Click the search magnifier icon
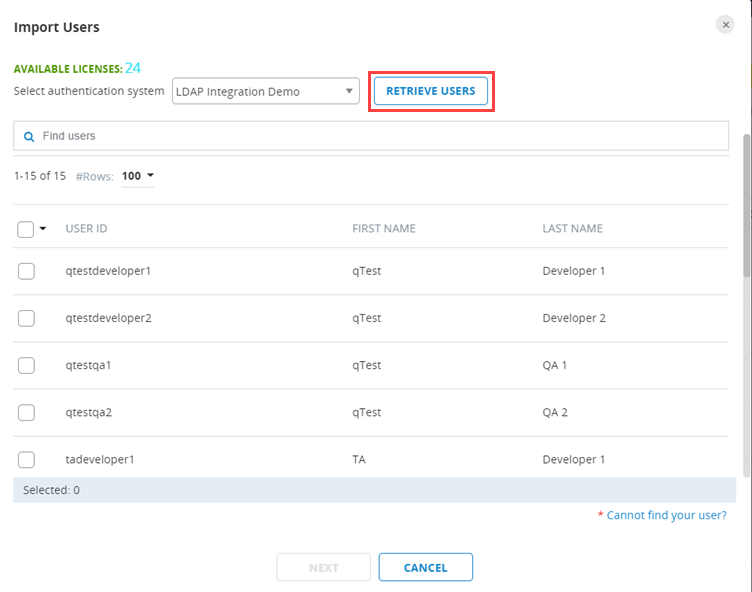This screenshot has height=592, width=752. tap(29, 136)
